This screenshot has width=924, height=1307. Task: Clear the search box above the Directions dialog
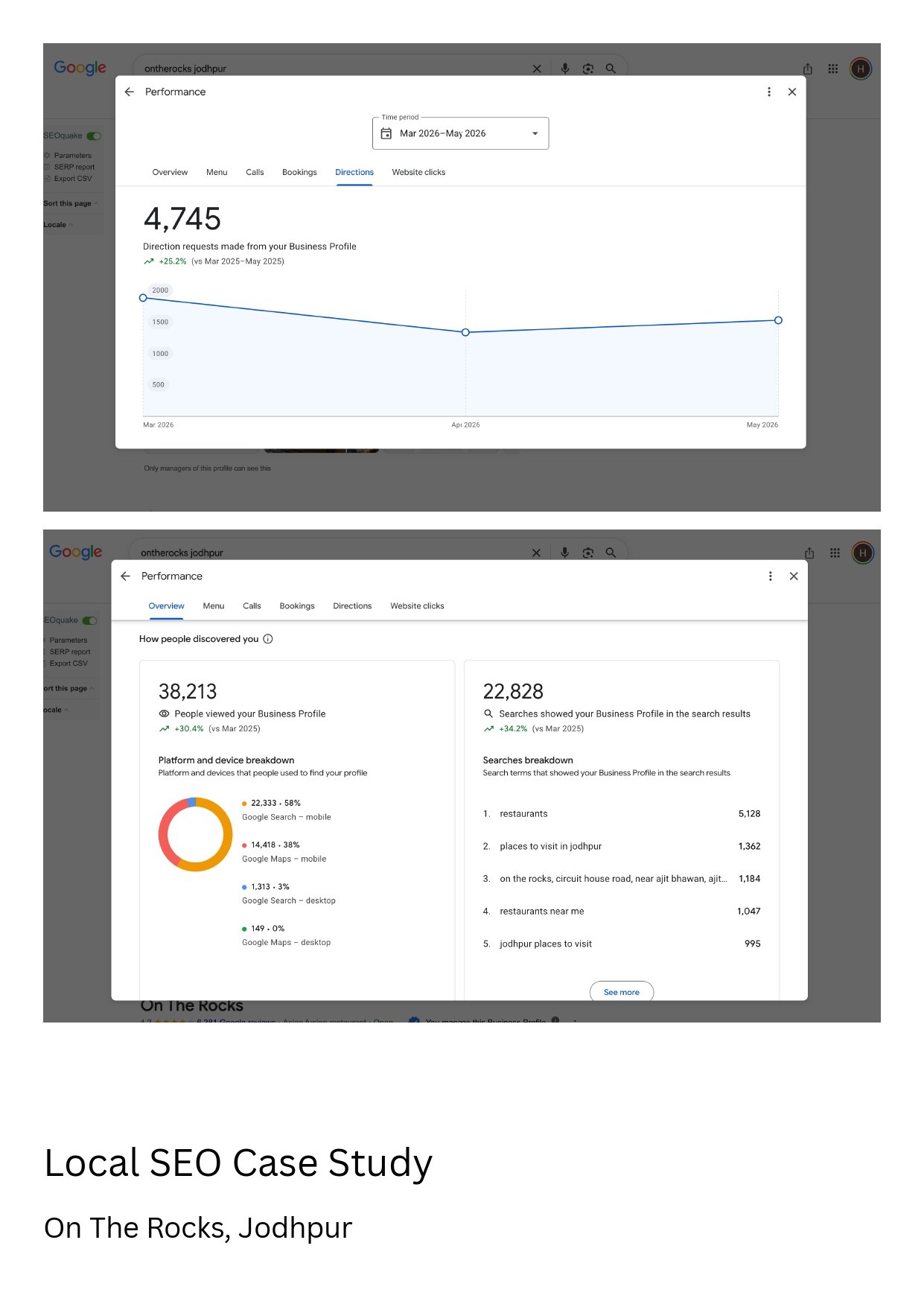click(537, 69)
